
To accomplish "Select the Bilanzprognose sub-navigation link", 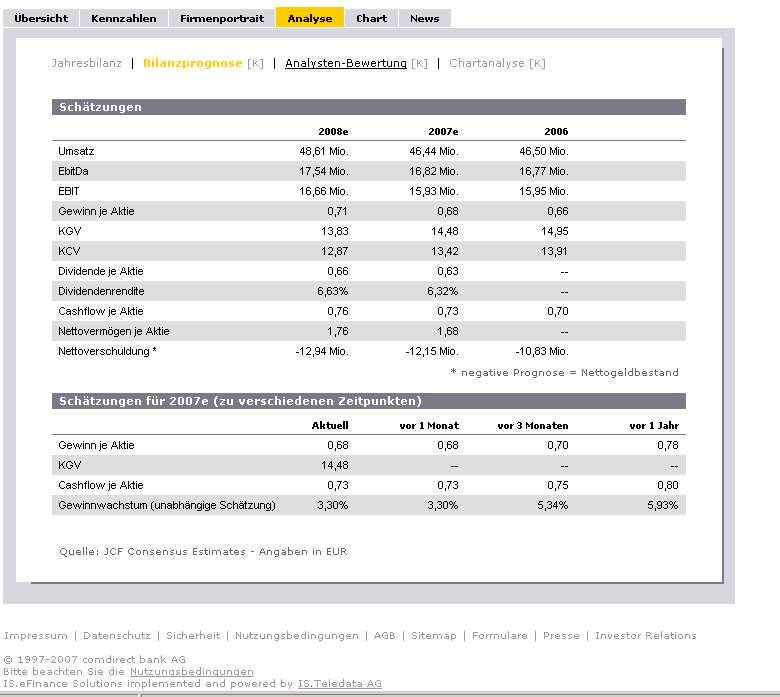I will coord(192,63).
